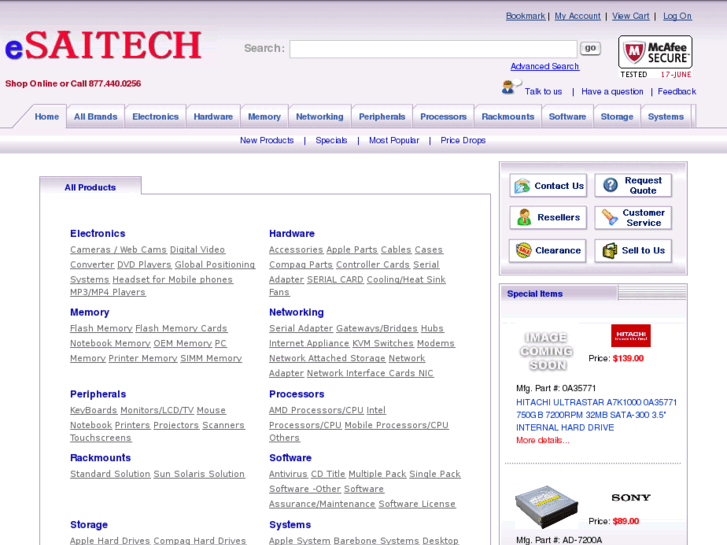The width and height of the screenshot is (727, 545).
Task: Open the MP3/MP4 Players link
Action: [x=108, y=292]
